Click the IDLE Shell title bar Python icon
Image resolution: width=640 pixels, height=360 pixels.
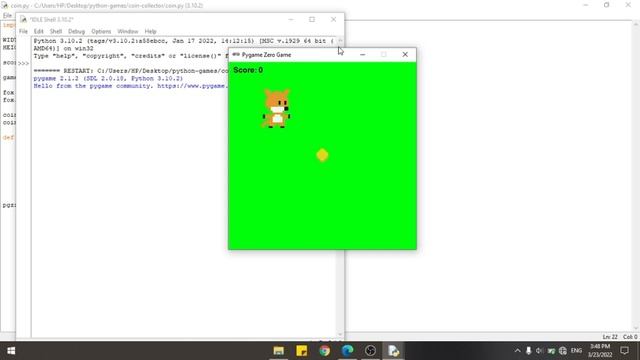(x=23, y=19)
